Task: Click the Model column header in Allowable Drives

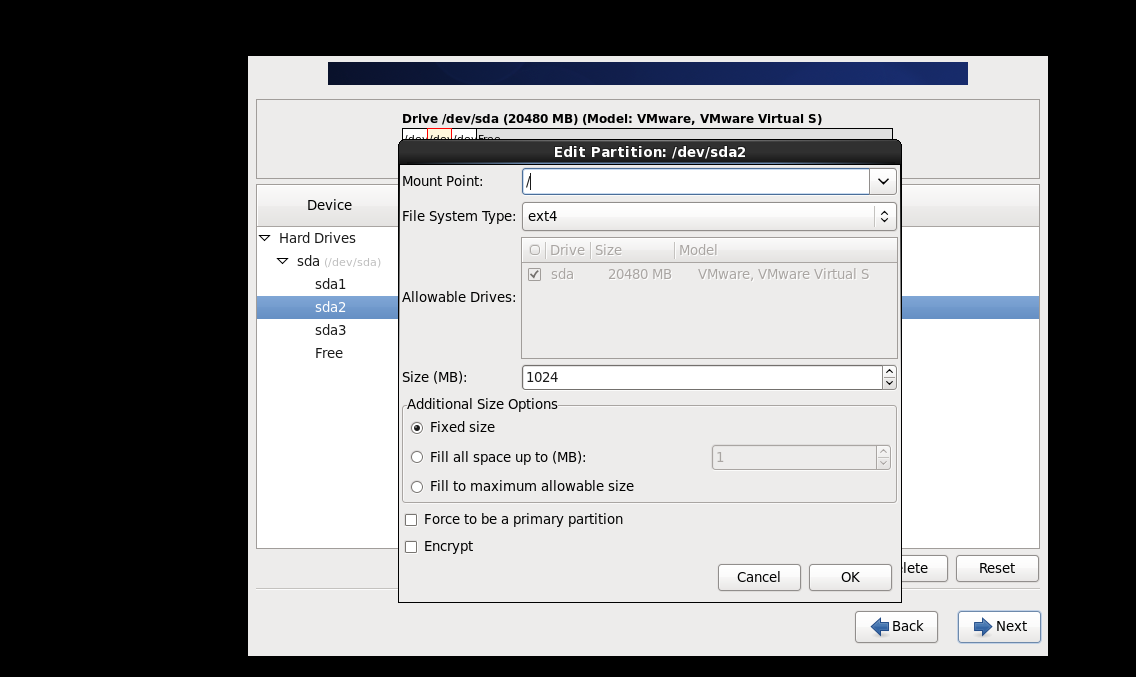Action: 785,250
